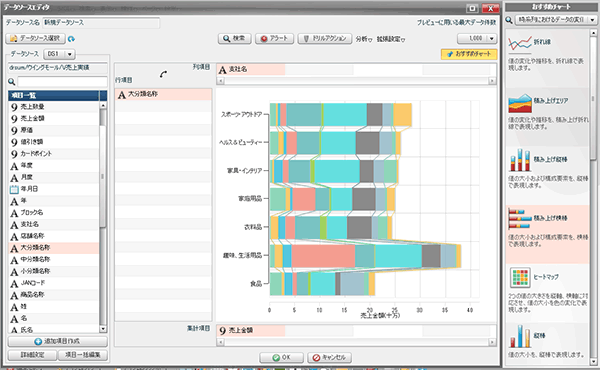This screenshot has height=370, width=600.
Task: Click 支社名 in the column items area
Action: click(251, 70)
